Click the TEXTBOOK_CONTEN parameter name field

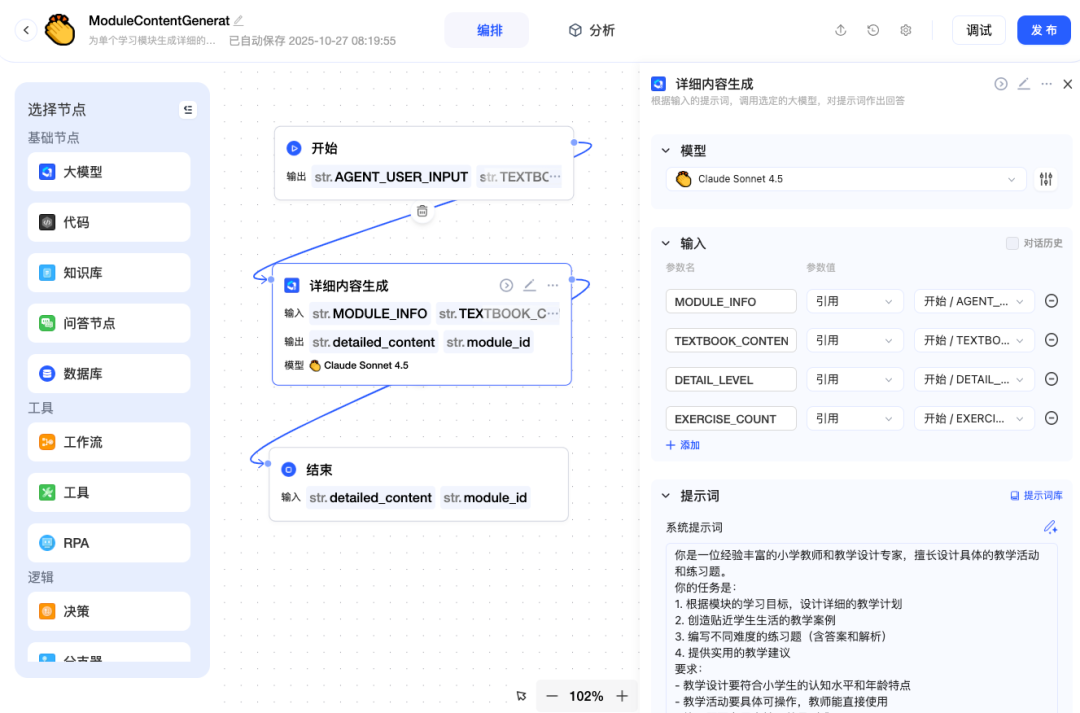(x=731, y=340)
